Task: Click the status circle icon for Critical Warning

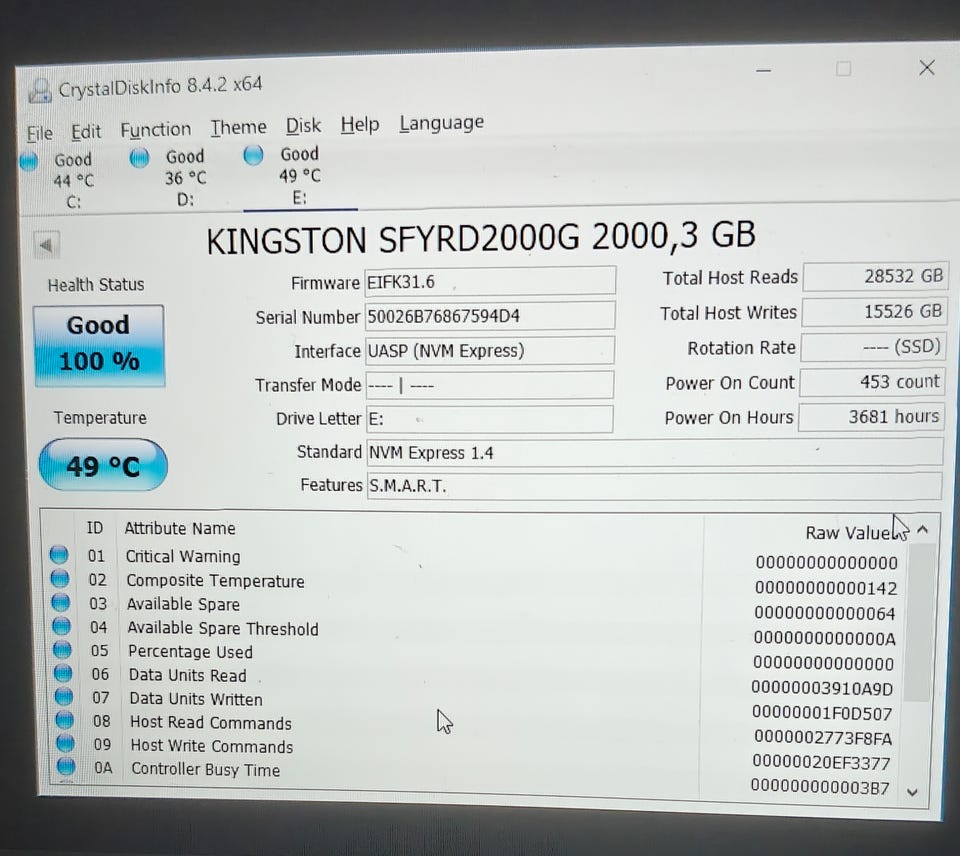Action: point(59,555)
